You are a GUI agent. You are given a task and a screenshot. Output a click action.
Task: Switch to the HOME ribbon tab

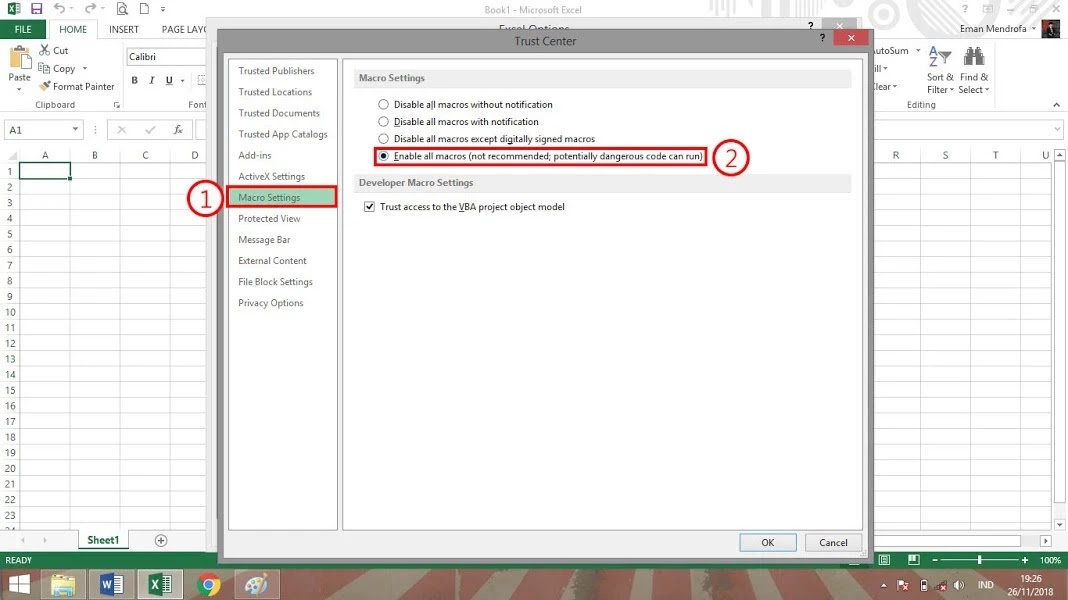coord(73,29)
